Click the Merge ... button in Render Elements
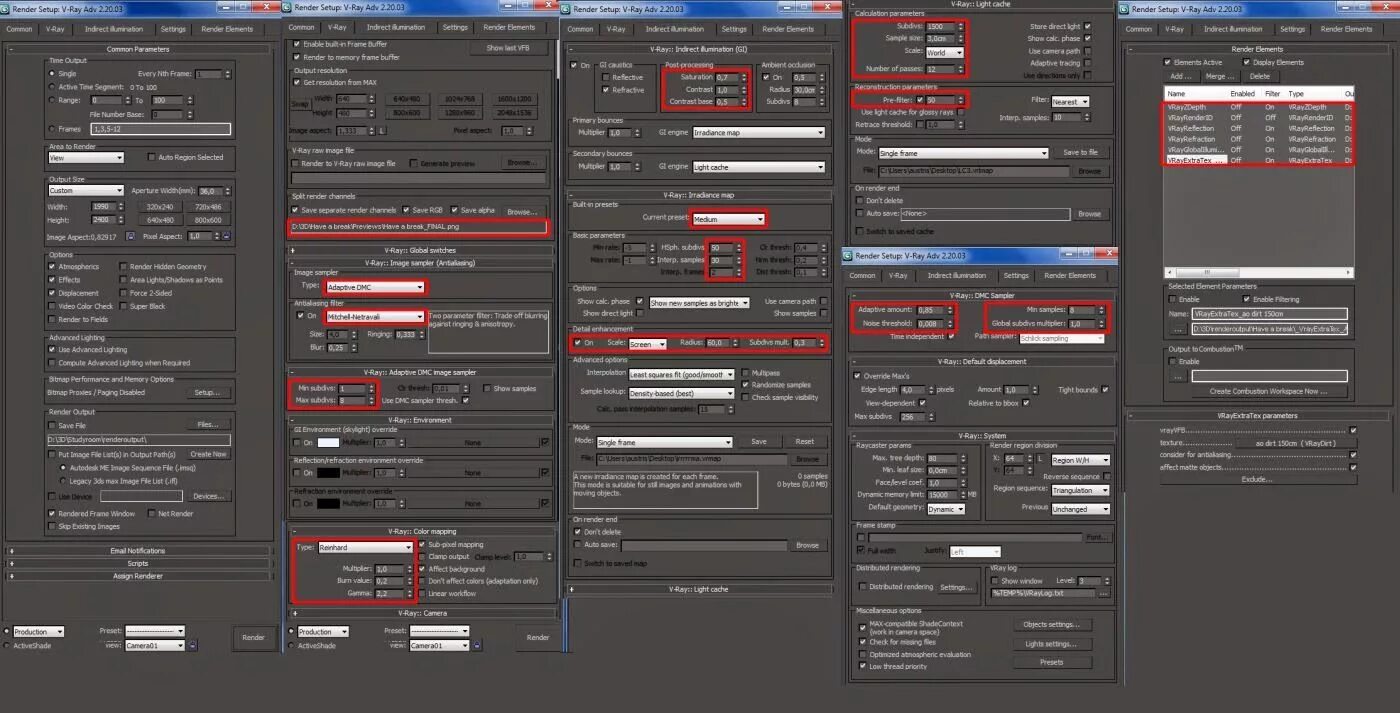The image size is (1400, 713). (x=1220, y=76)
